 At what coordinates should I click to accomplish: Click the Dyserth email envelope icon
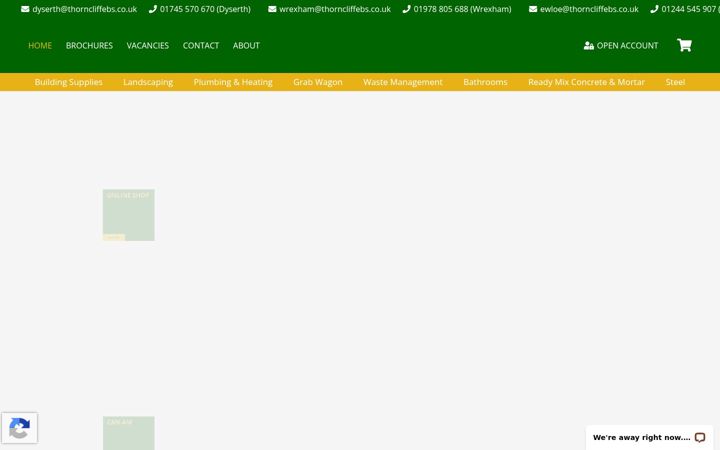pyautogui.click(x=25, y=9)
